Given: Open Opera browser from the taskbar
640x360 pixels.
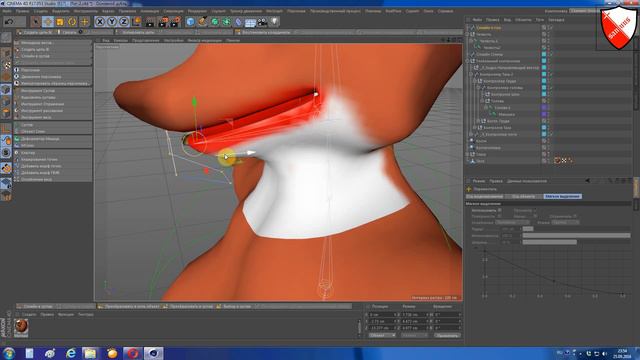Looking at the screenshot, I should tap(133, 353).
